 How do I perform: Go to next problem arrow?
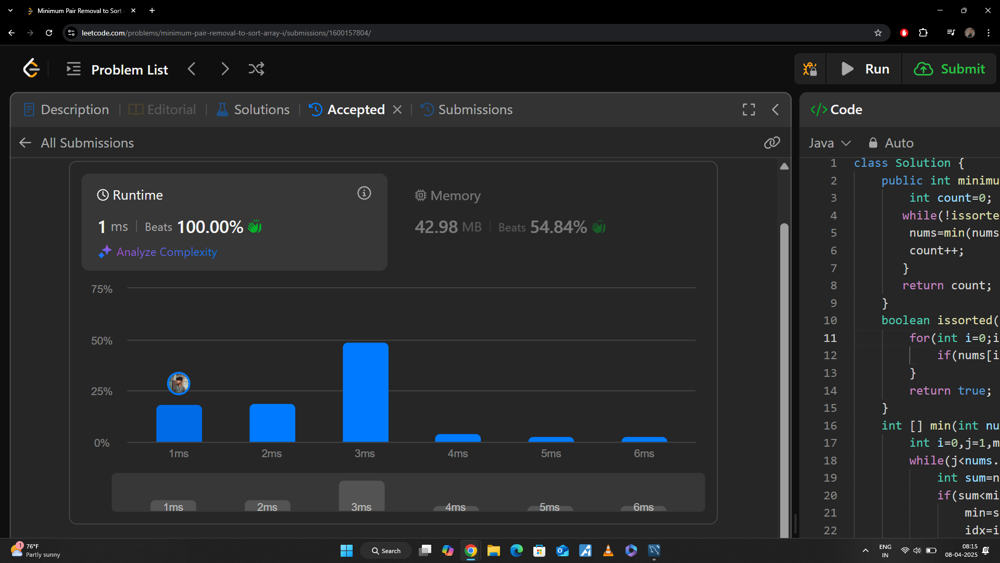(x=224, y=69)
